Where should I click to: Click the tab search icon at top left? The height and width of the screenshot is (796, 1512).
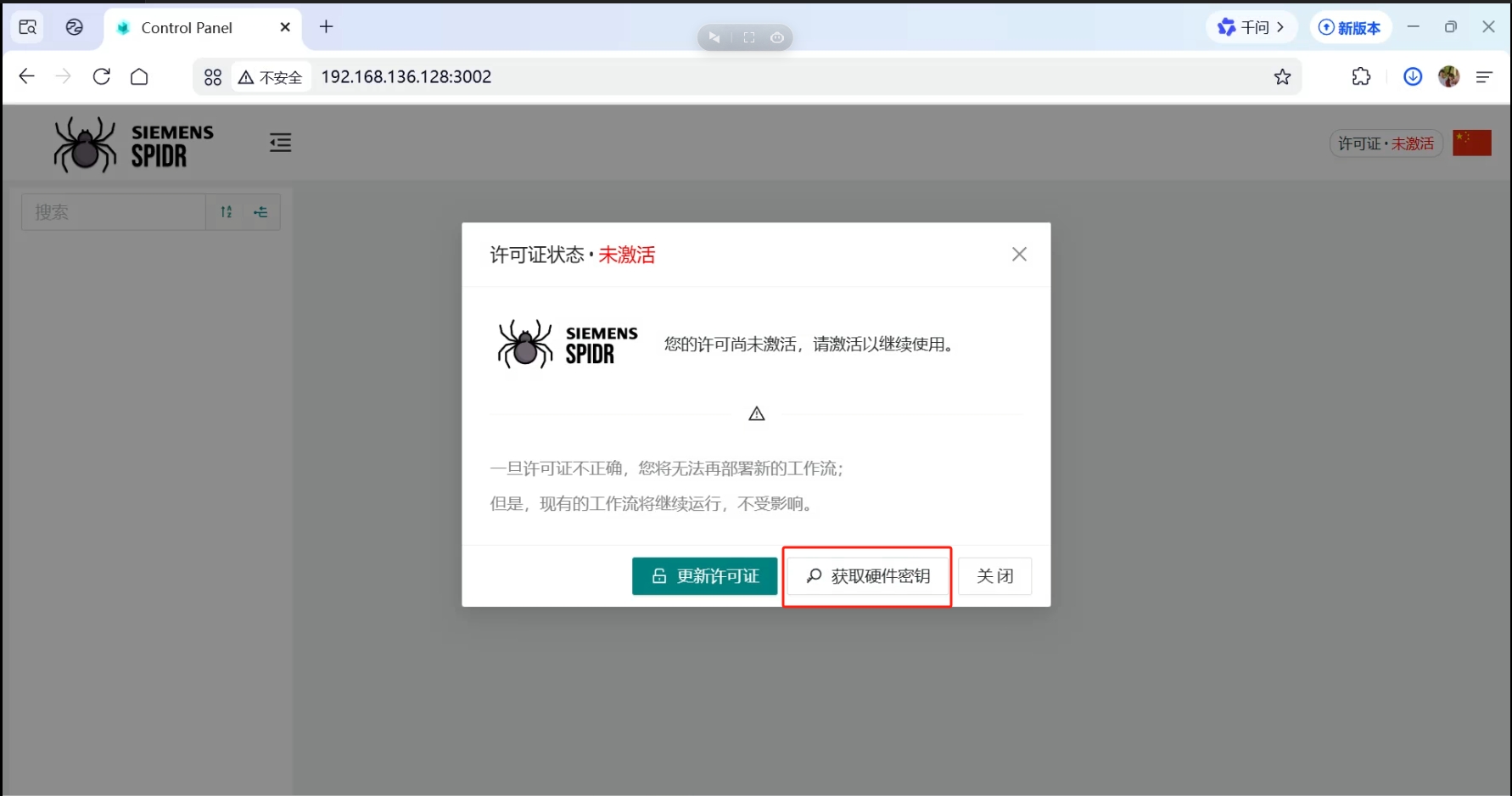coord(28,27)
